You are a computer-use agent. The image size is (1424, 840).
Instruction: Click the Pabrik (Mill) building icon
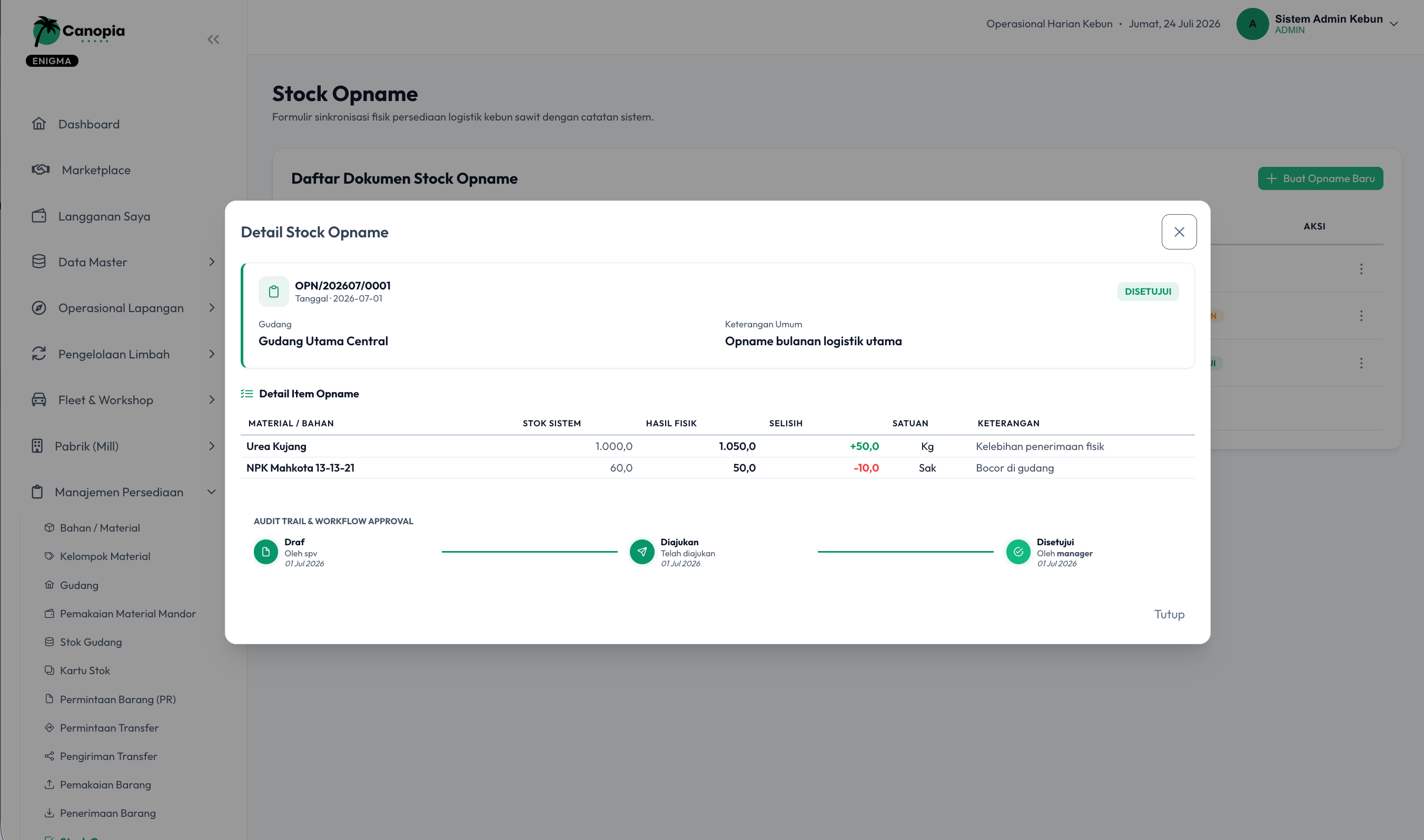tap(37, 446)
